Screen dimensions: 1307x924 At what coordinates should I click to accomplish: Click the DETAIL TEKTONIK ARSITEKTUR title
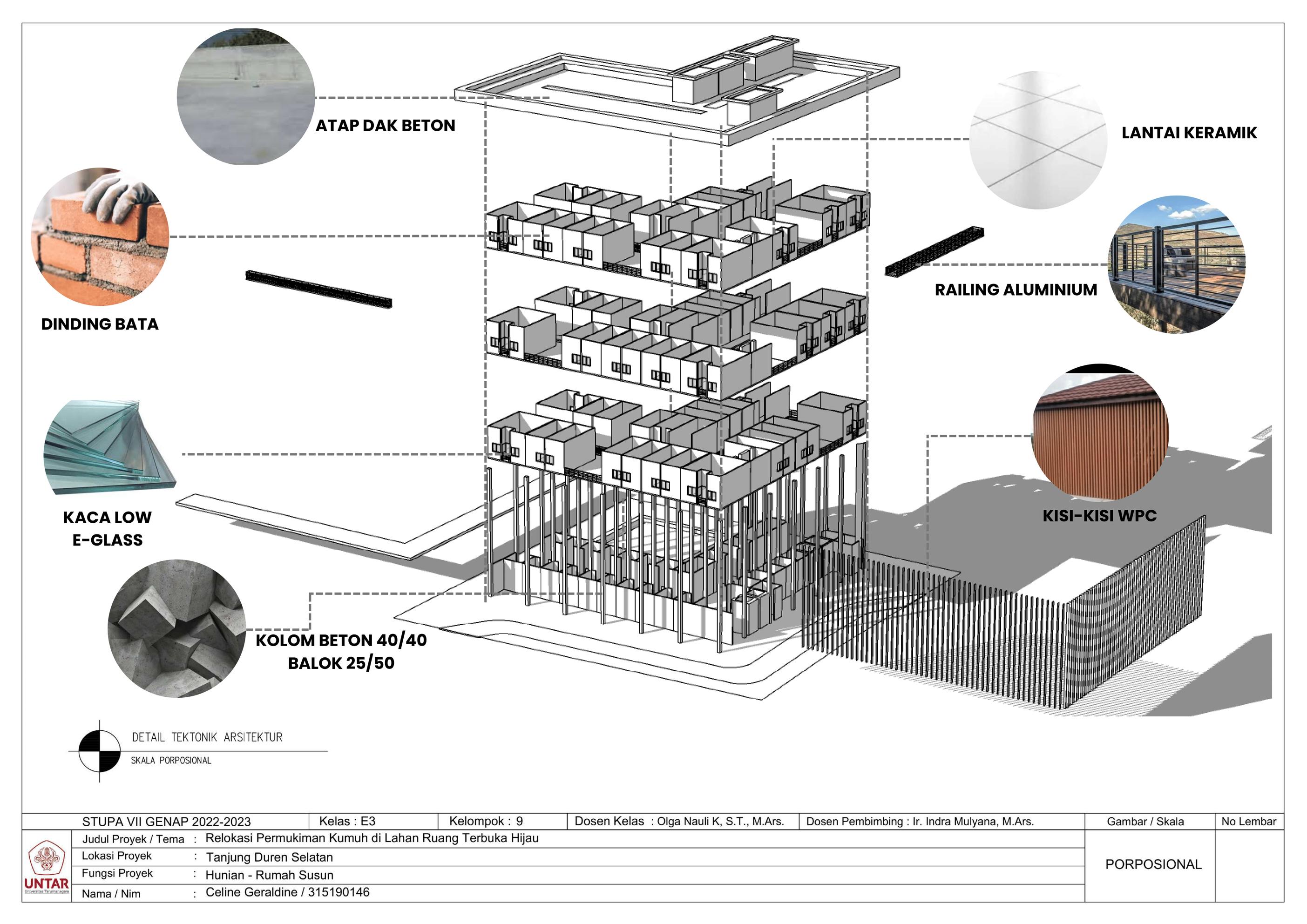point(207,737)
